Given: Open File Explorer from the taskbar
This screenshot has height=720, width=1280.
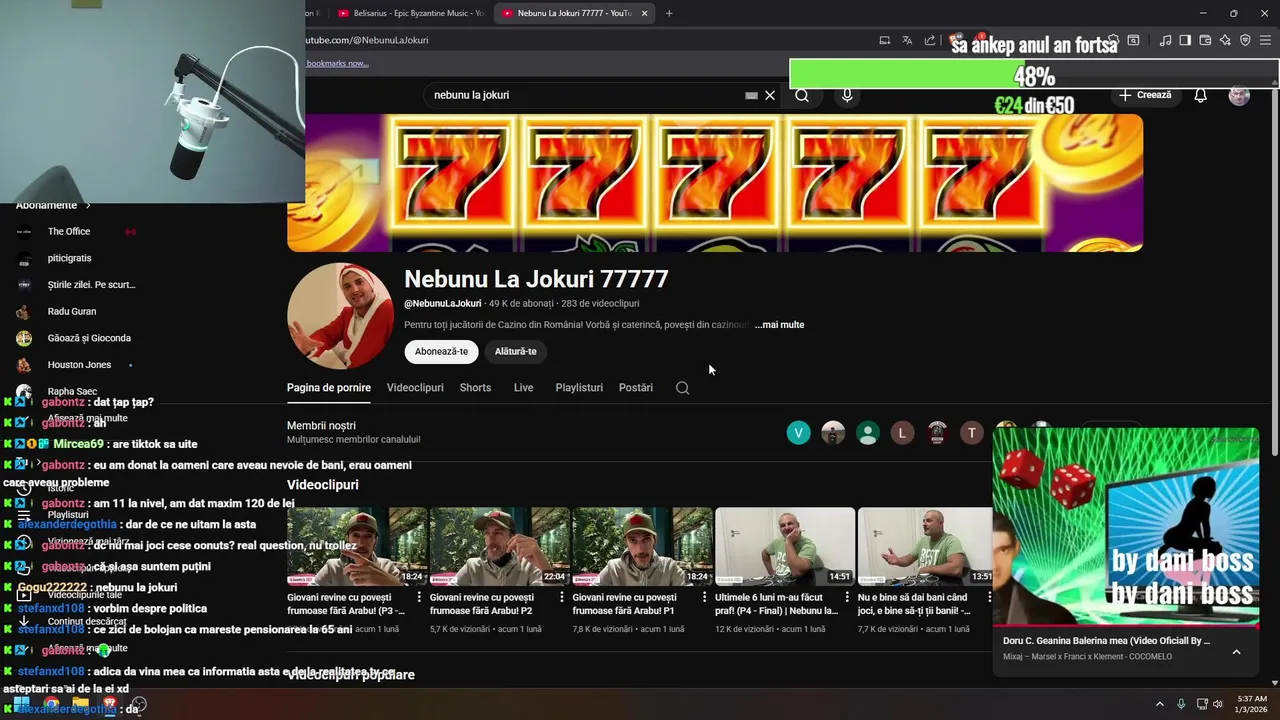Looking at the screenshot, I should (x=81, y=704).
